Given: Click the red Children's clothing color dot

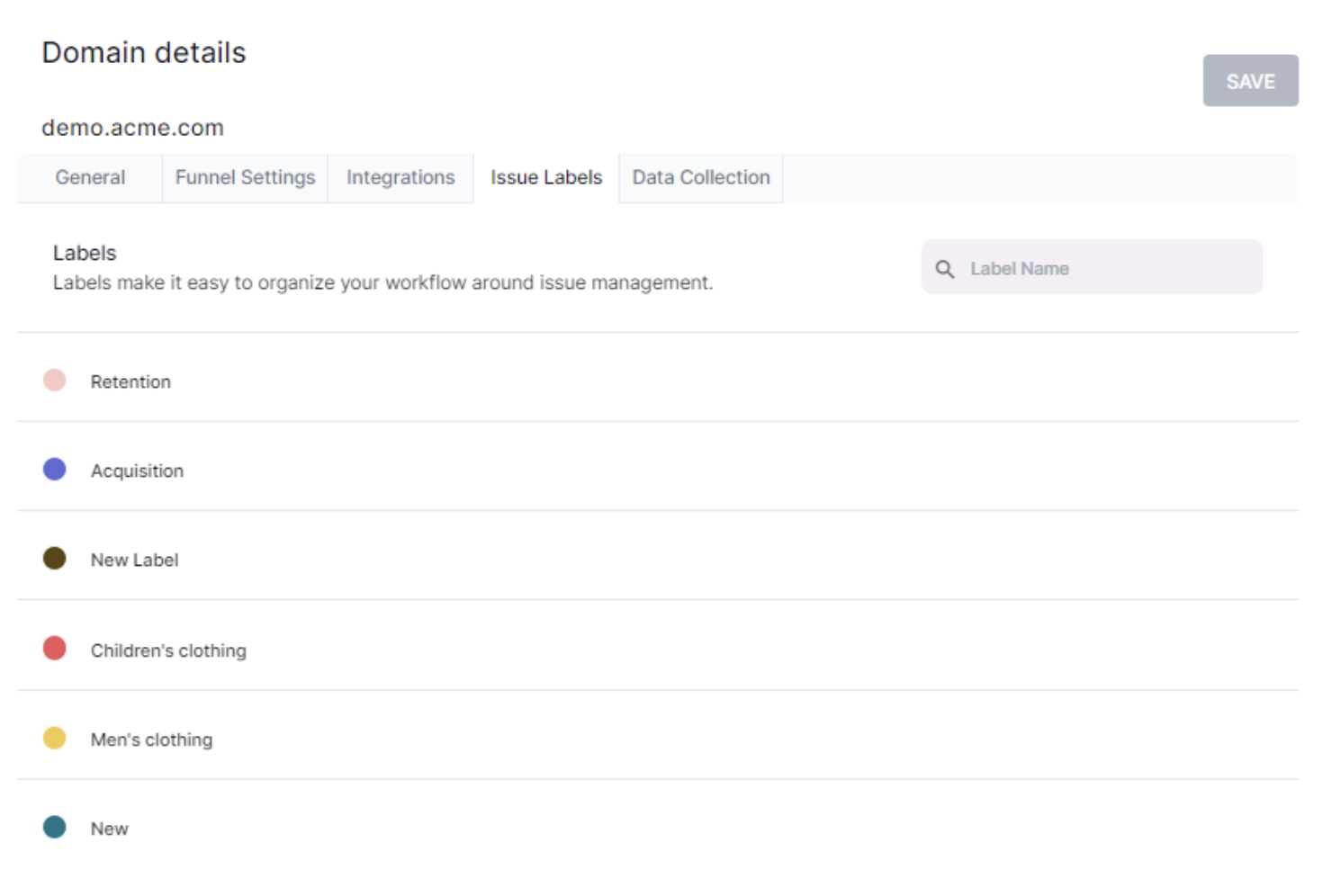Looking at the screenshot, I should click(x=55, y=649).
